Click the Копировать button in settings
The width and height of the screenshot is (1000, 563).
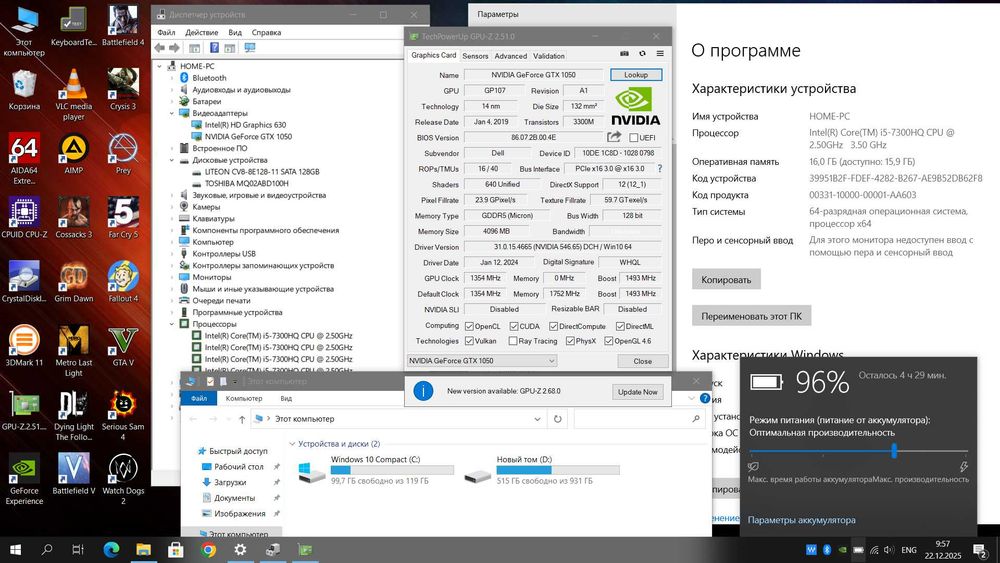[x=726, y=279]
